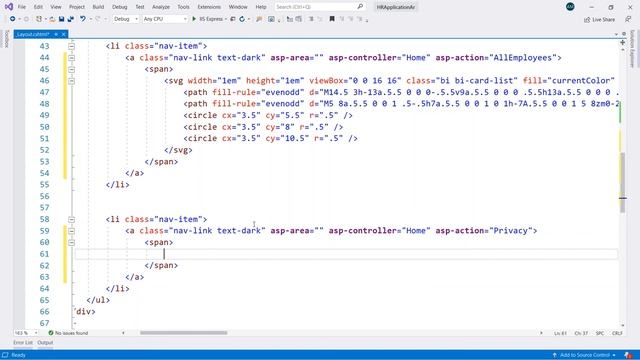
Task: Click the vertical scrollbar thumb of the editor
Action: [x=622, y=182]
